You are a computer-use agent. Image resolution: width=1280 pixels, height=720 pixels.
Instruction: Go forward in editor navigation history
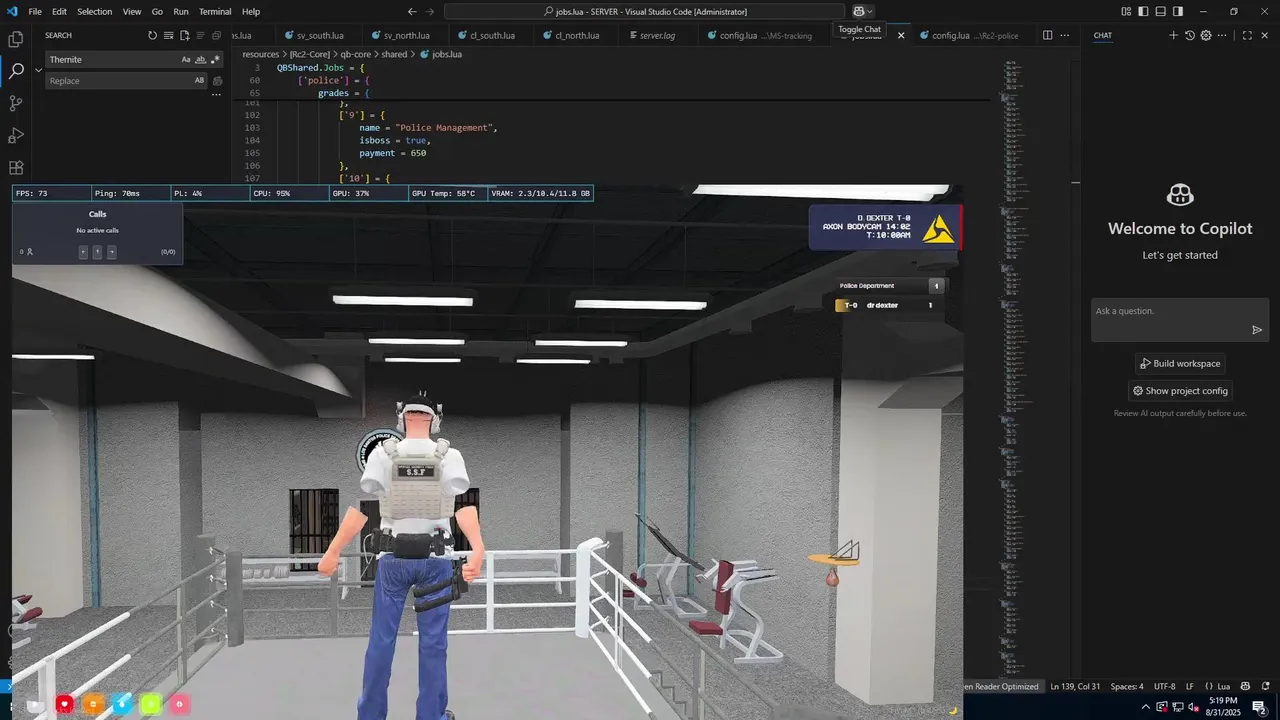tap(430, 11)
